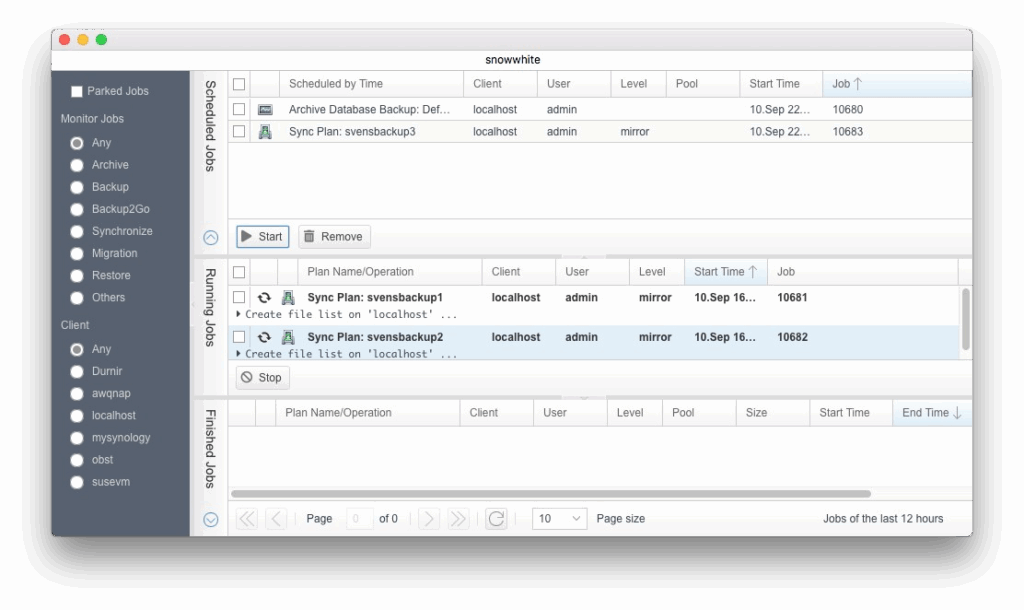Refresh the finished jobs list
The image size is (1024, 610).
pos(495,518)
